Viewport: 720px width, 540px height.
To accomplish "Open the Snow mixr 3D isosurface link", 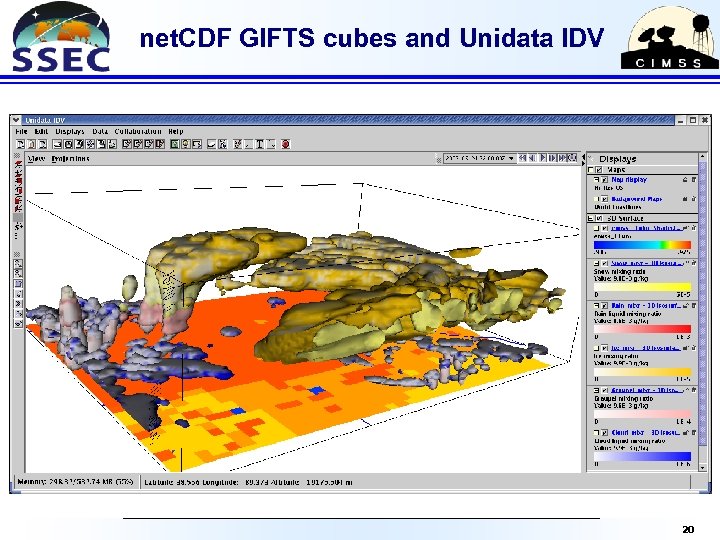I will click(x=647, y=264).
